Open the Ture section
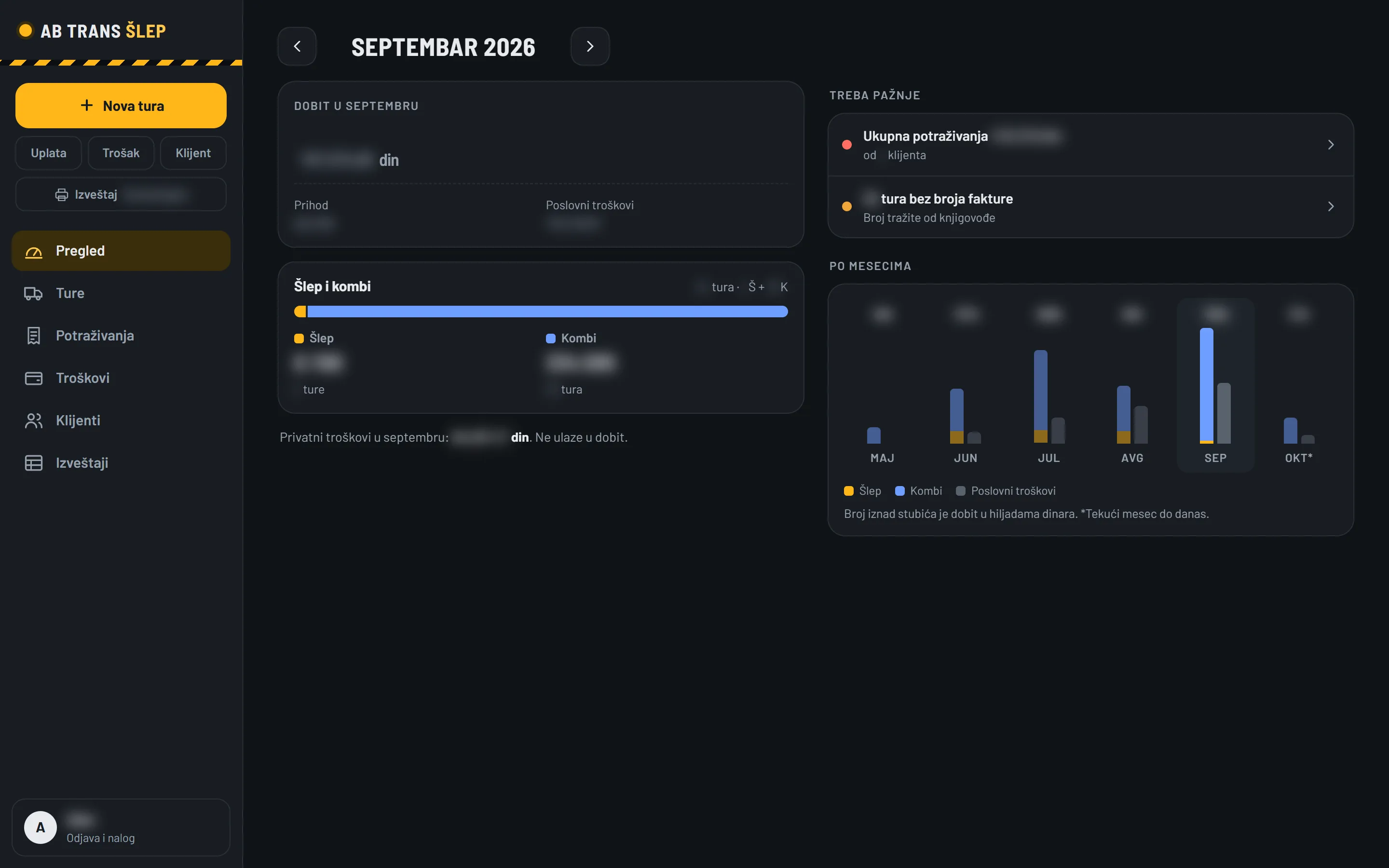The width and height of the screenshot is (1389, 868). (121, 293)
